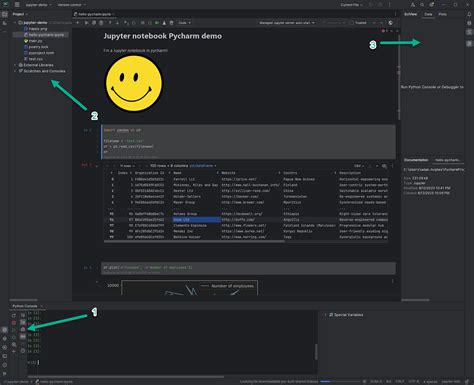
Task: Move cell down arrow icon
Action: tap(117, 23)
